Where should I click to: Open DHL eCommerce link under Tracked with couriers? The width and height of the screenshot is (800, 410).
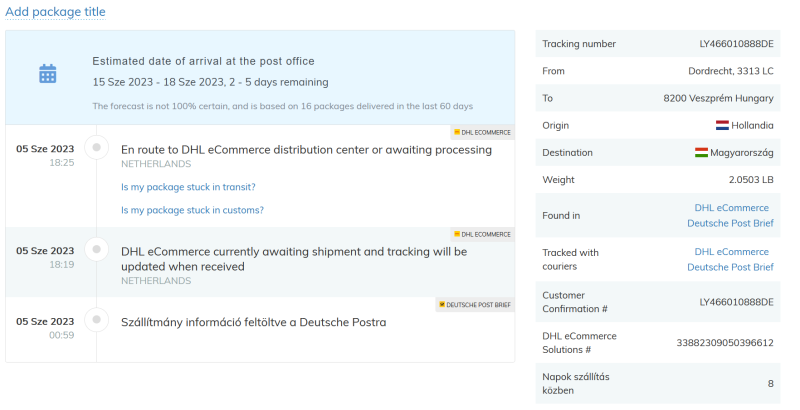(731, 252)
